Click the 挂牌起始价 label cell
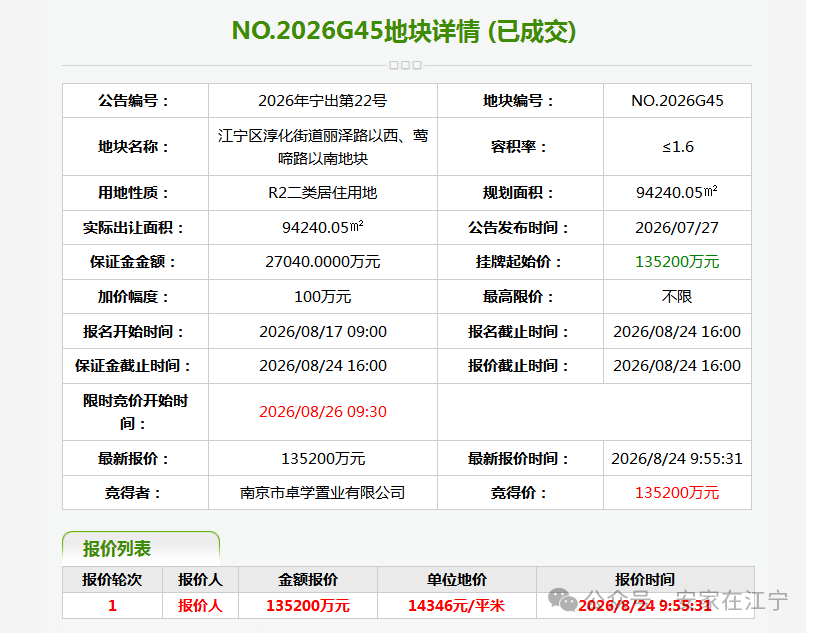The image size is (815, 633). click(x=520, y=262)
